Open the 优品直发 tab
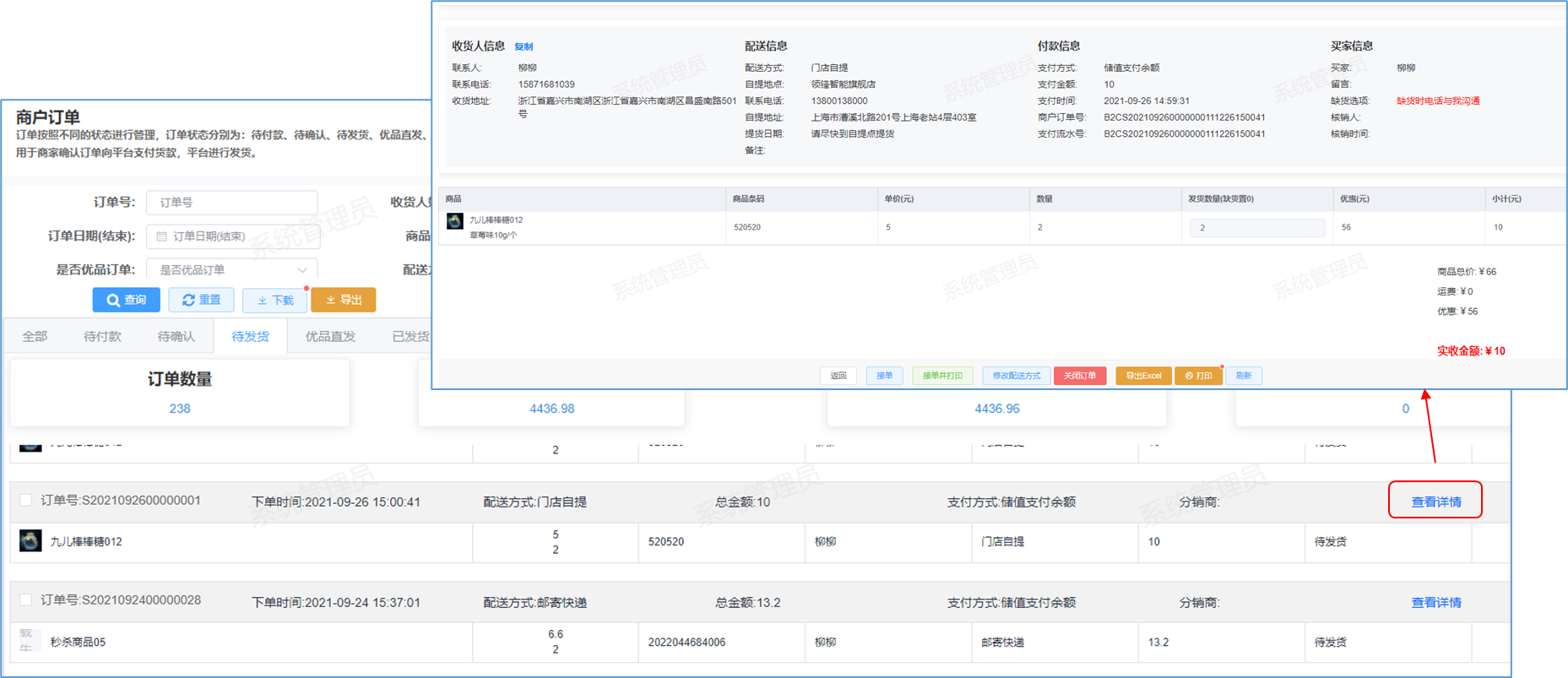 pos(330,336)
